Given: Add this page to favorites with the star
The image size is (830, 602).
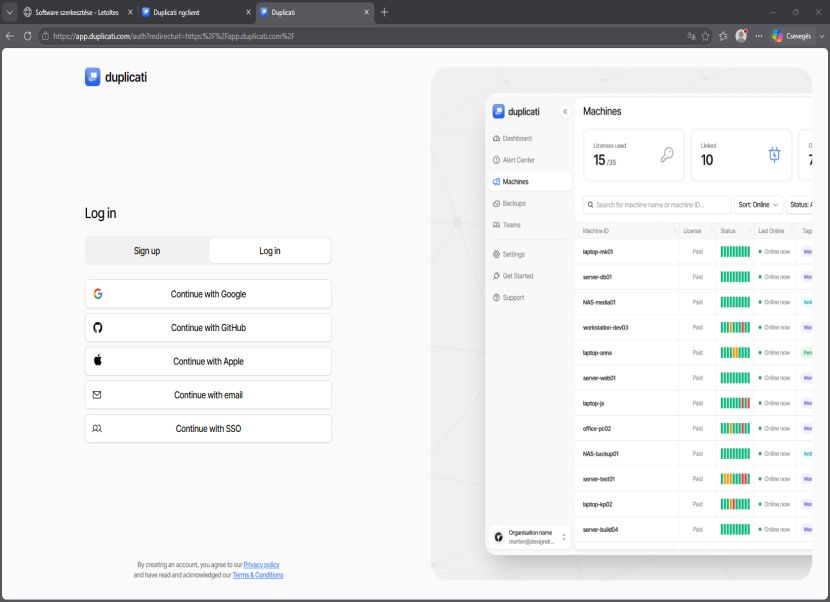Looking at the screenshot, I should 706,36.
